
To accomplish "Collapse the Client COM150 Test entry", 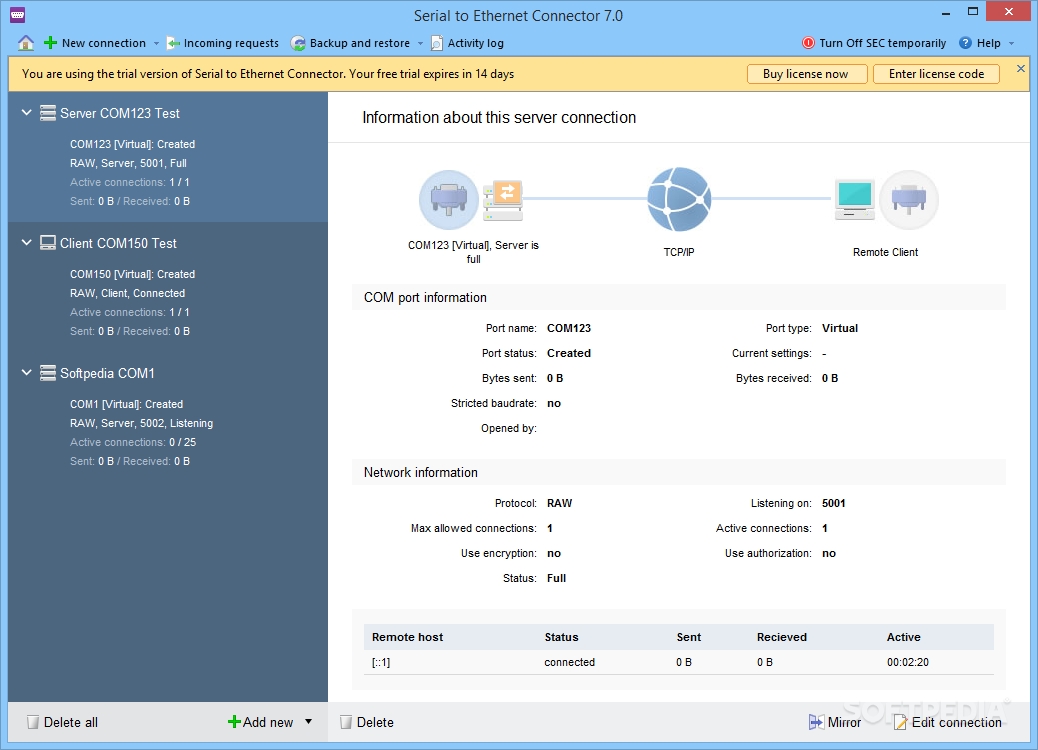I will [x=26, y=242].
